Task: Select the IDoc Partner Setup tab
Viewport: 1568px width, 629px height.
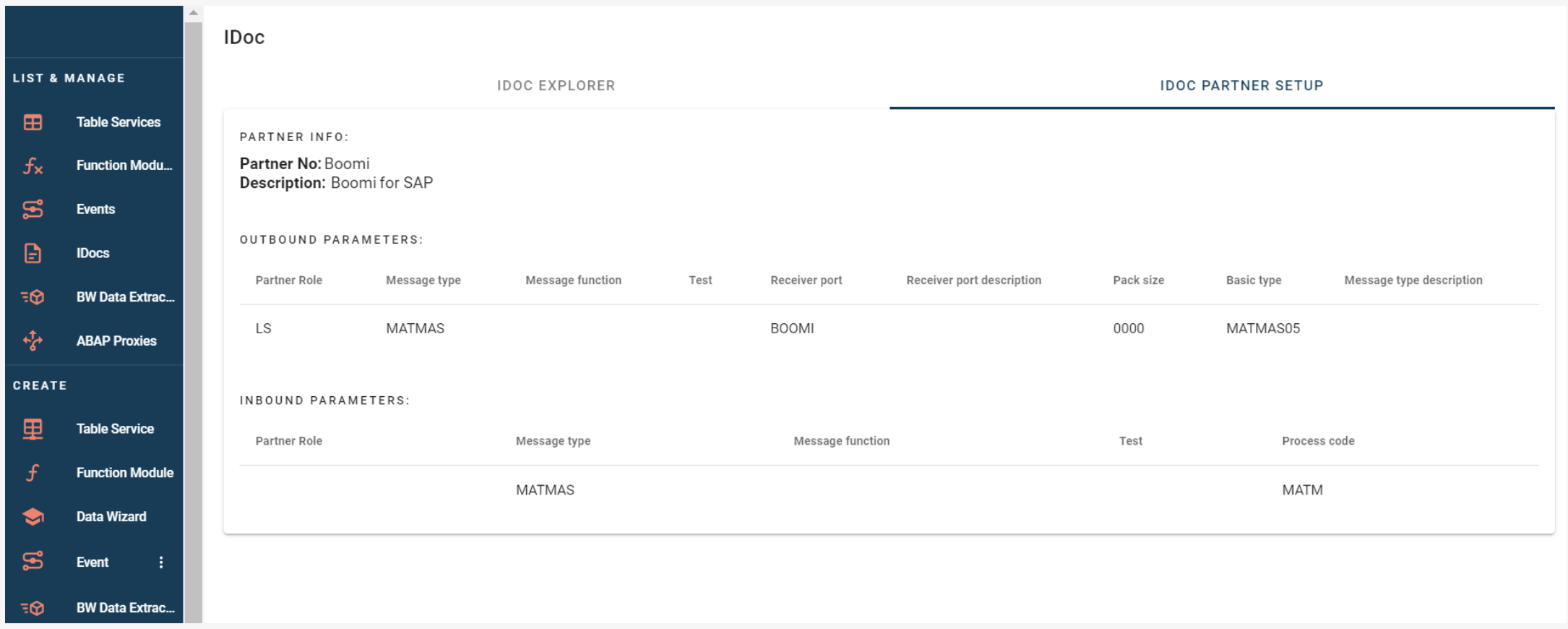Action: 1241,86
